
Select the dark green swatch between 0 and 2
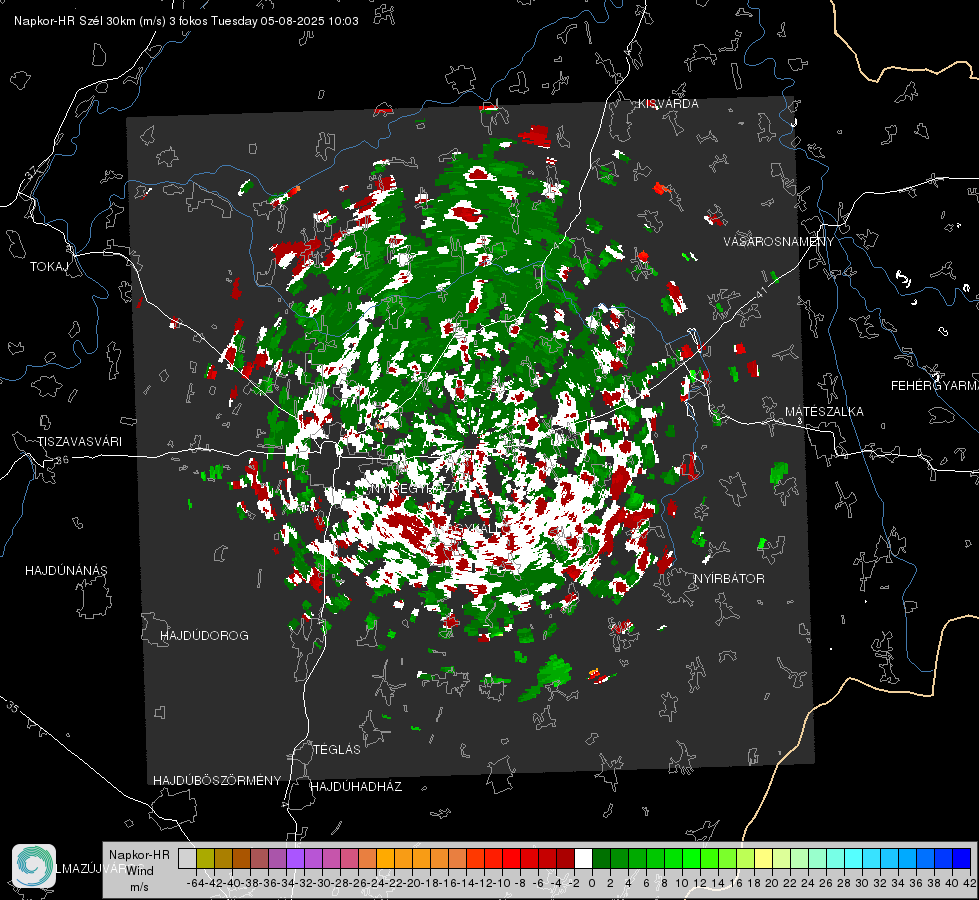point(601,858)
